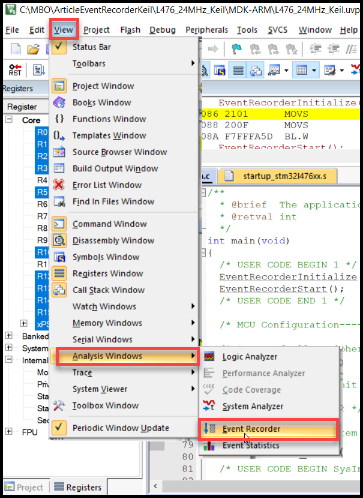Click the Open file folder toolbar icon
The height and width of the screenshot is (498, 363).
pos(33,49)
